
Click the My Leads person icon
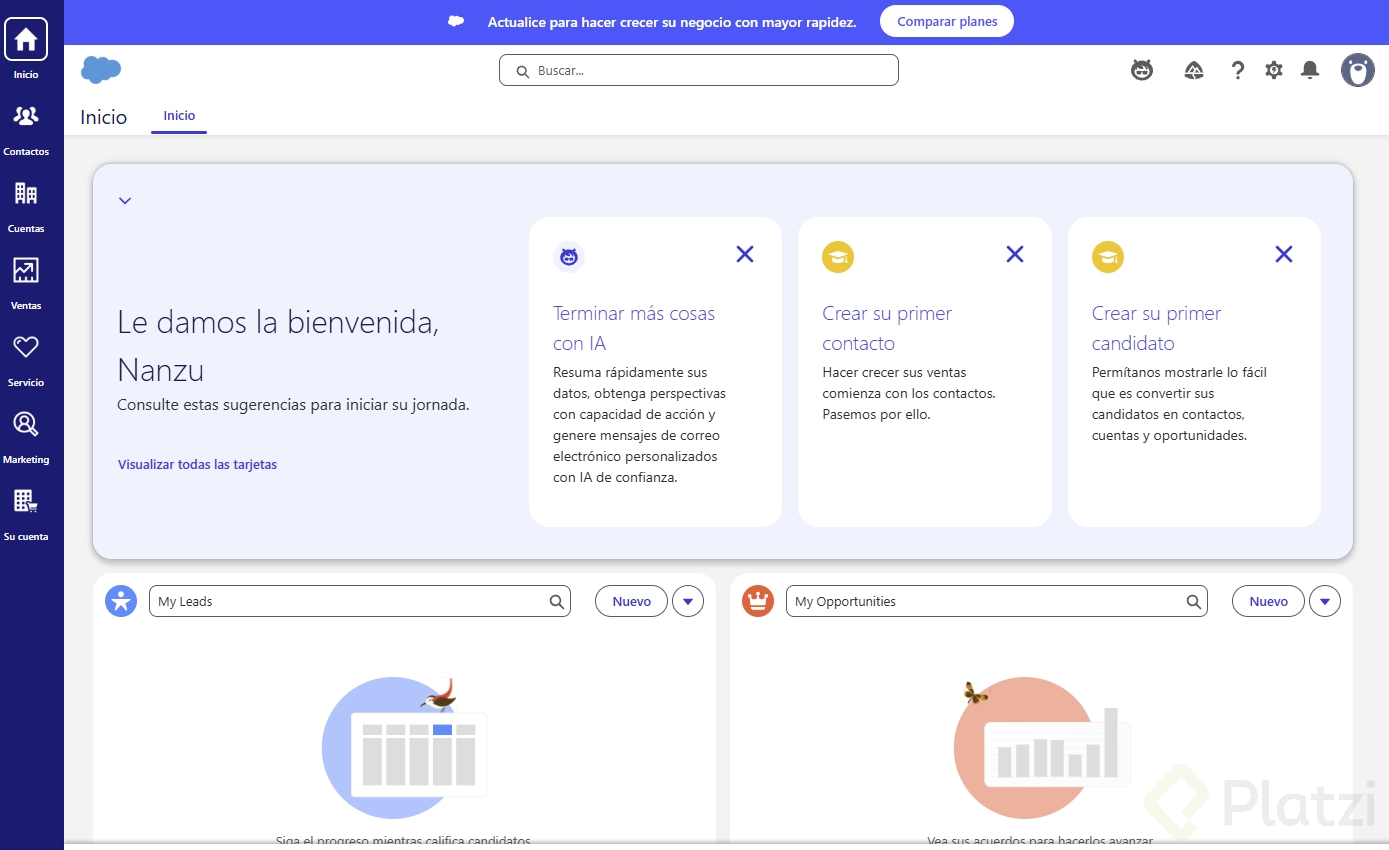(121, 601)
